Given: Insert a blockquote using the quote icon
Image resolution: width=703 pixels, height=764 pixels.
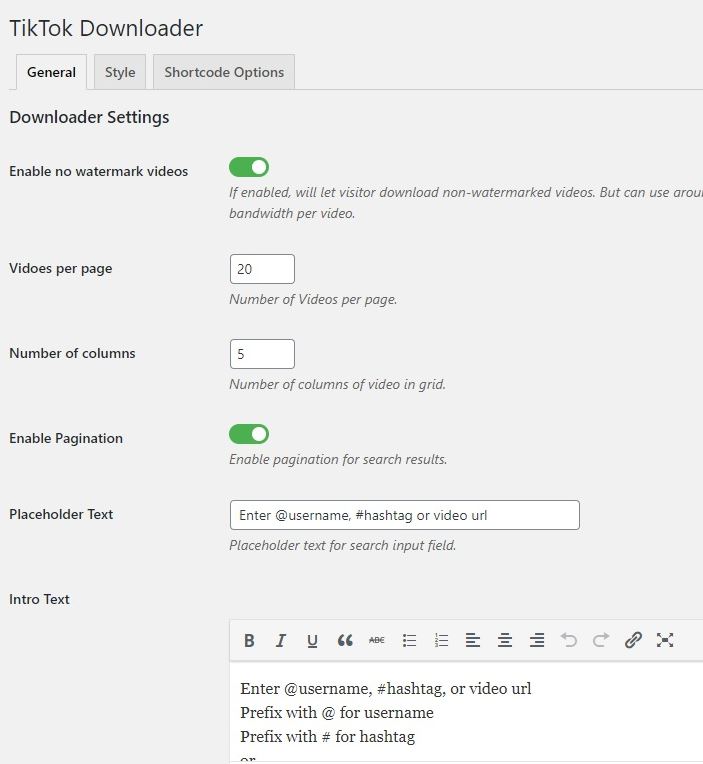Looking at the screenshot, I should coord(345,640).
